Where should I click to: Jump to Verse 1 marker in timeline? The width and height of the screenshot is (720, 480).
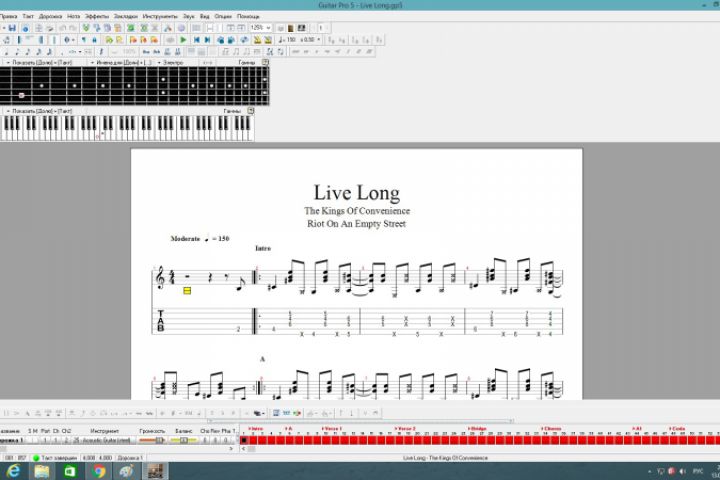332,429
